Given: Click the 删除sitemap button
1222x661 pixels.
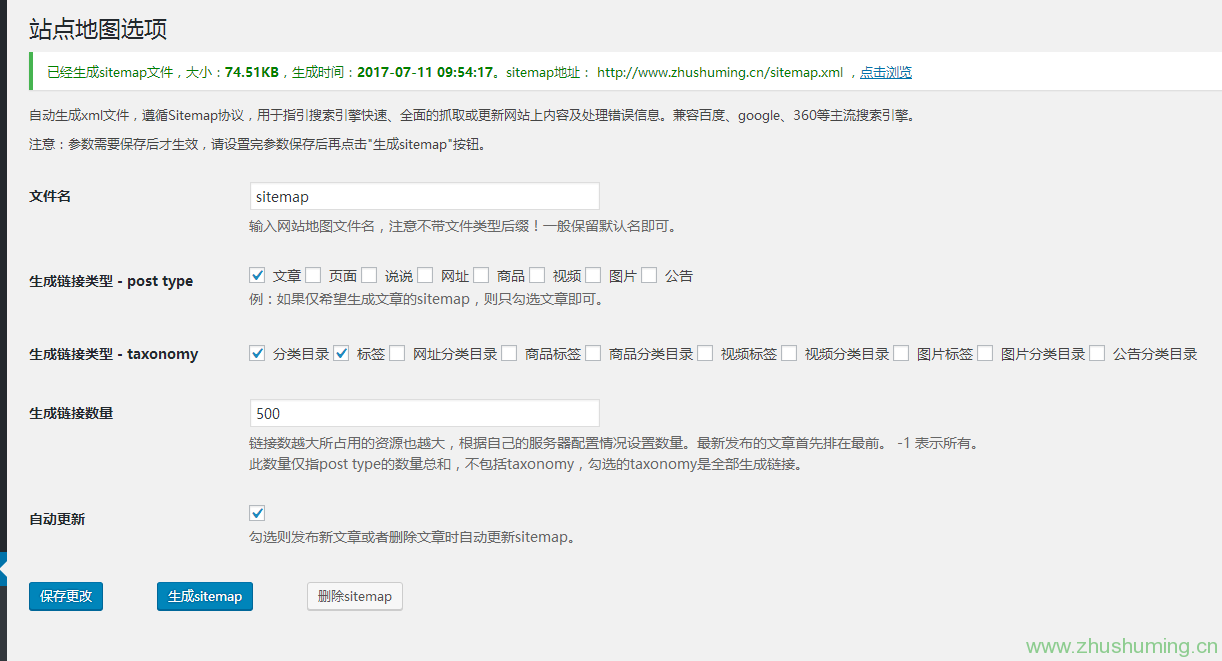Looking at the screenshot, I should pos(354,596).
